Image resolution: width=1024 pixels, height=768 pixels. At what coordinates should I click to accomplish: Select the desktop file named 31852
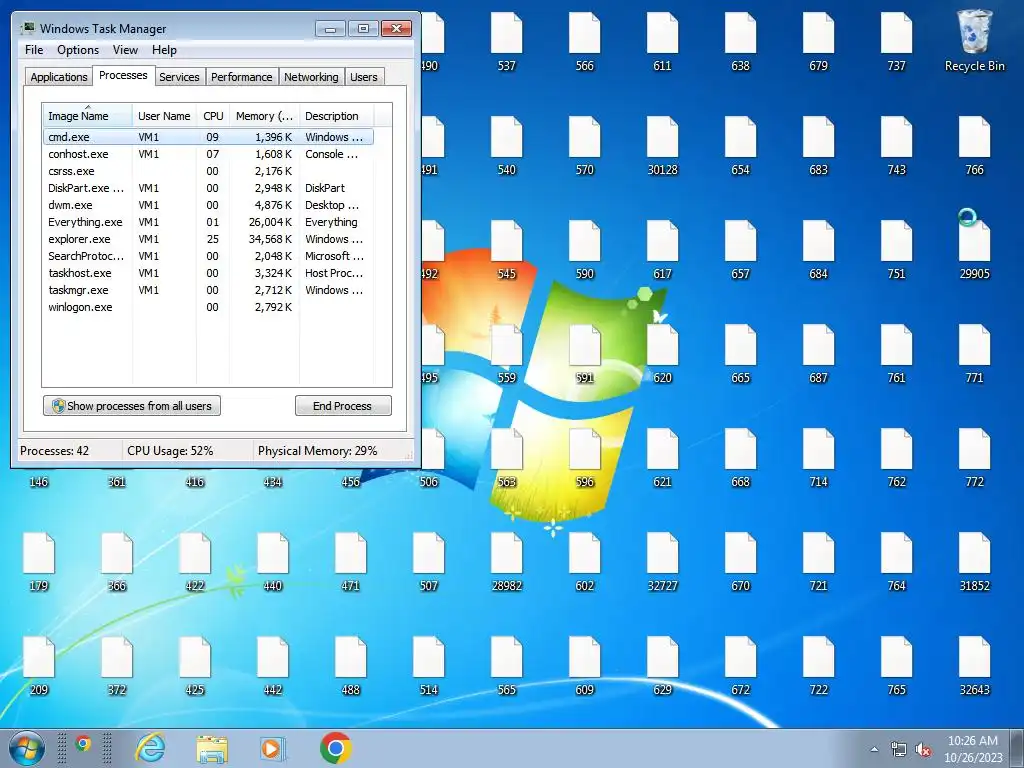click(x=974, y=561)
